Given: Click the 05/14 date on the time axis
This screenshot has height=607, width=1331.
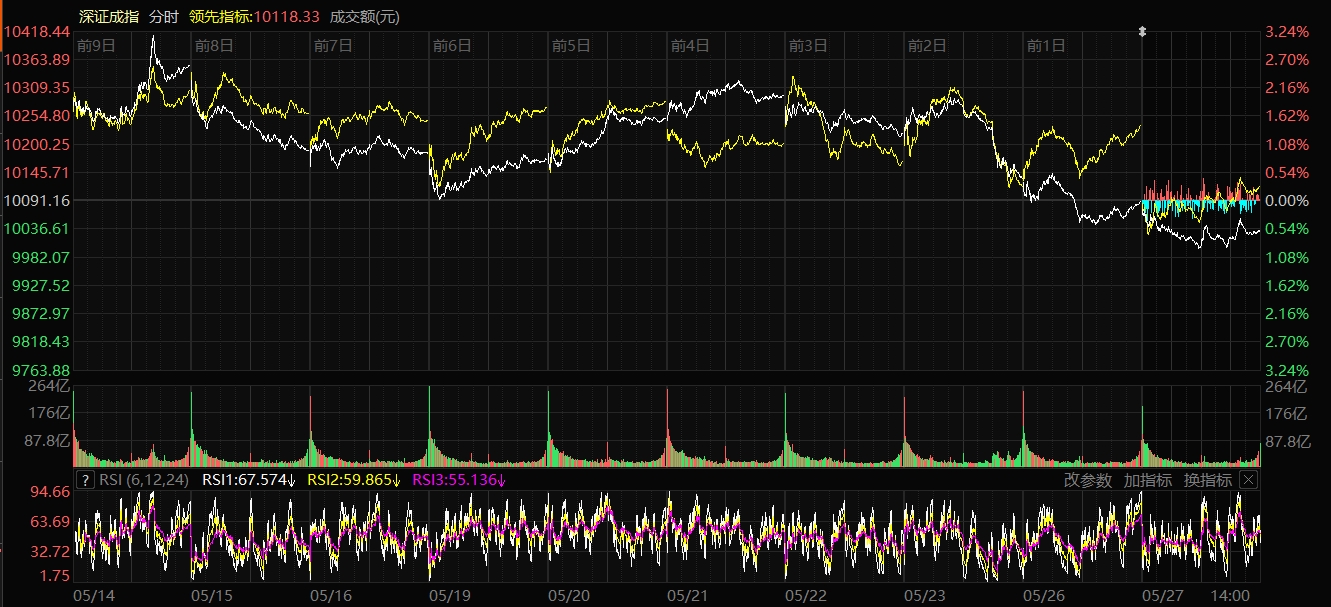Looking at the screenshot, I should point(93,595).
